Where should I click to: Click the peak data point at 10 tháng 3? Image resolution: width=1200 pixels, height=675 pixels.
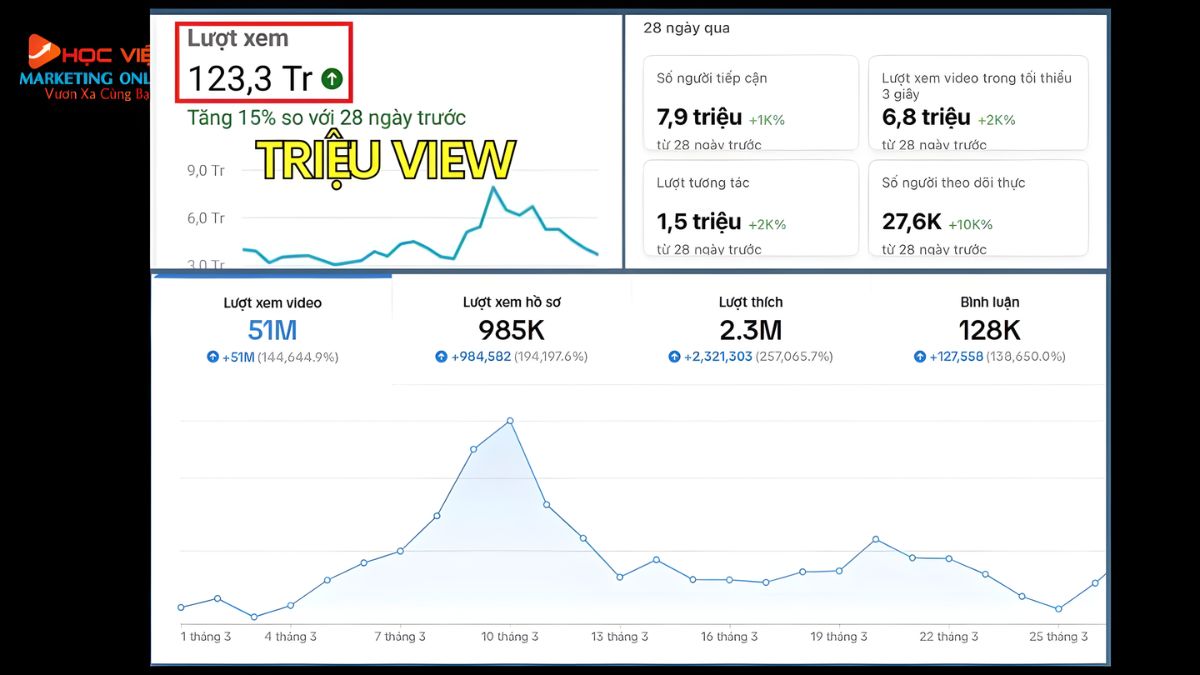click(x=510, y=420)
